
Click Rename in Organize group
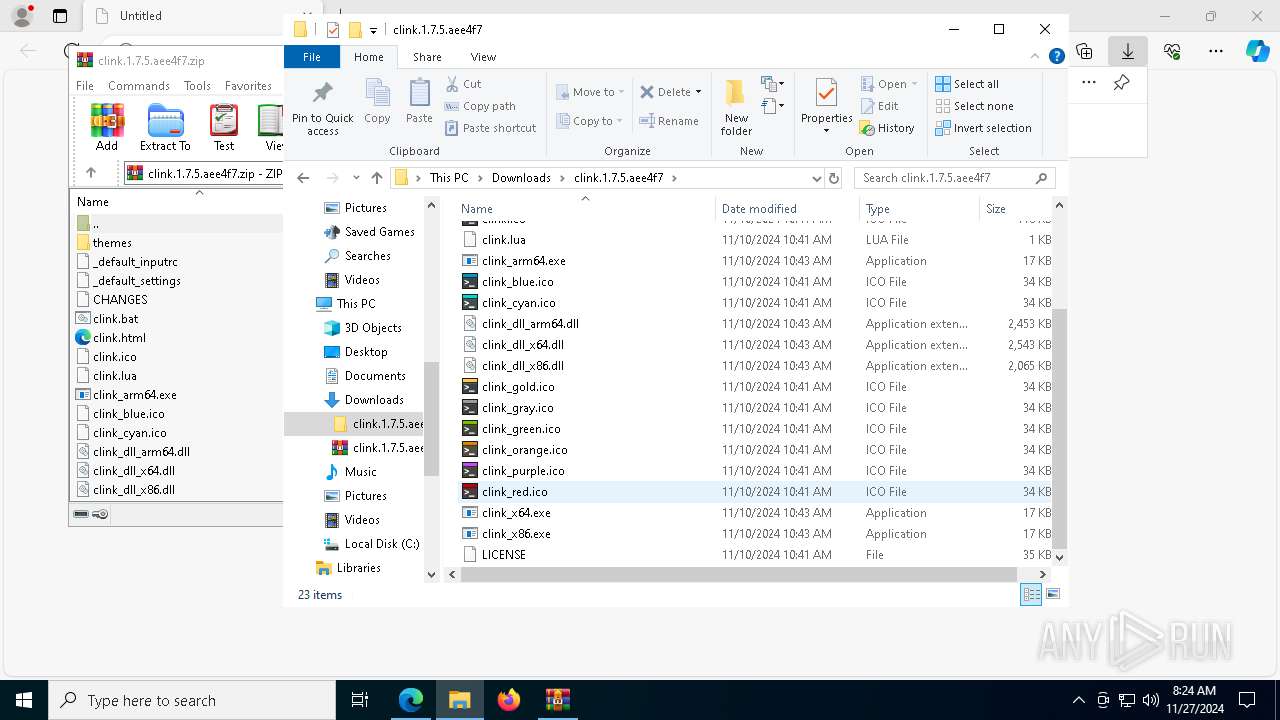pos(669,121)
